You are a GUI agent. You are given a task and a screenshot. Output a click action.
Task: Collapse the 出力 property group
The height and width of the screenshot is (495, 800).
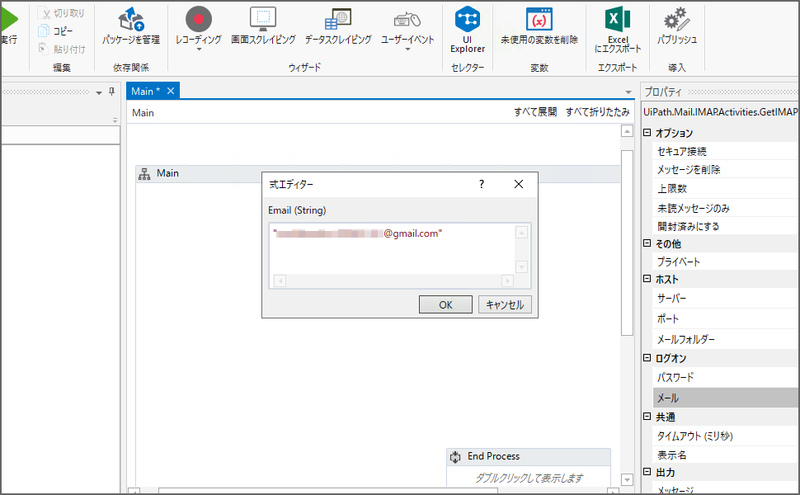(647, 472)
